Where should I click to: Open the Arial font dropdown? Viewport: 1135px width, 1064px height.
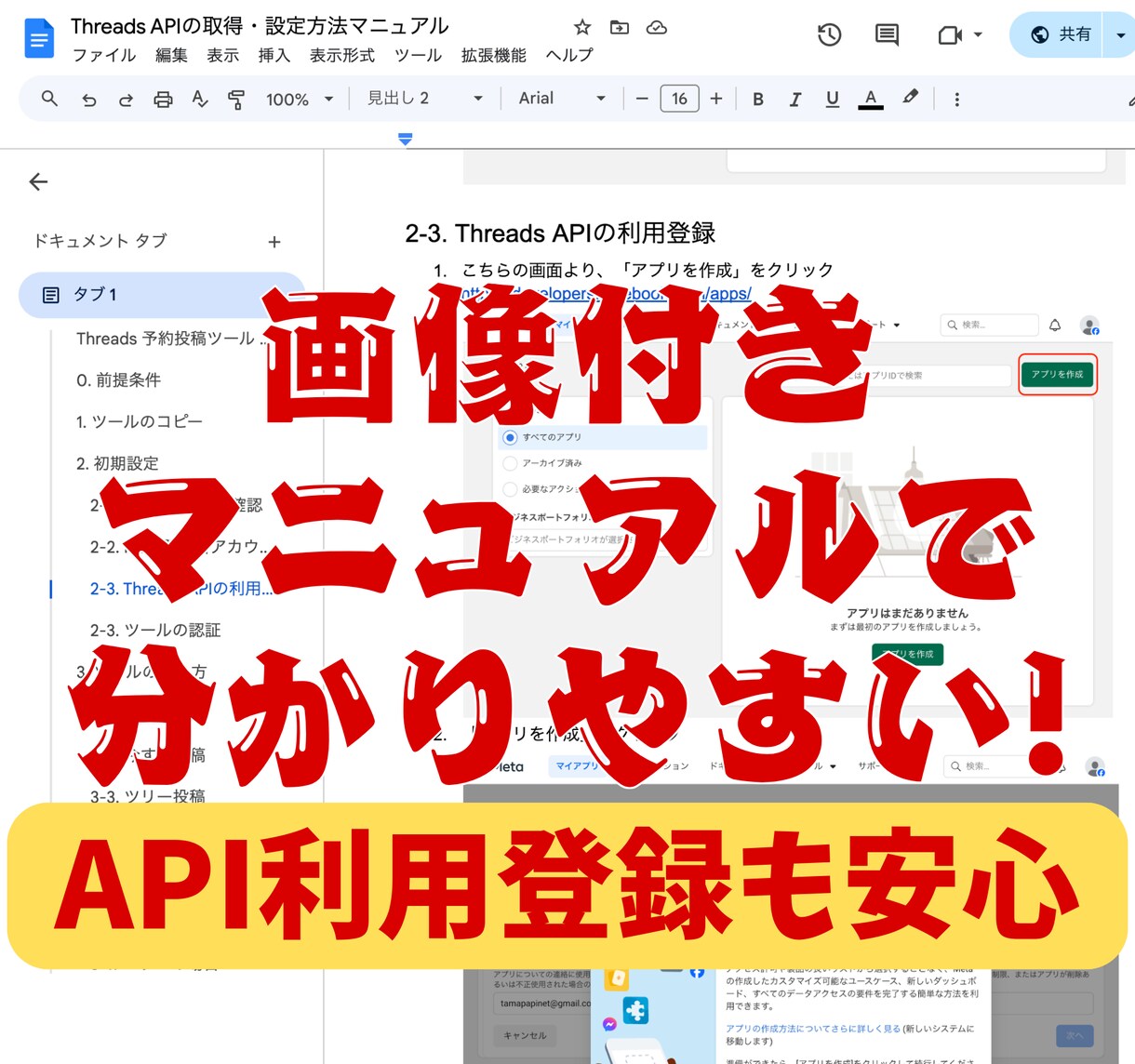tap(562, 99)
